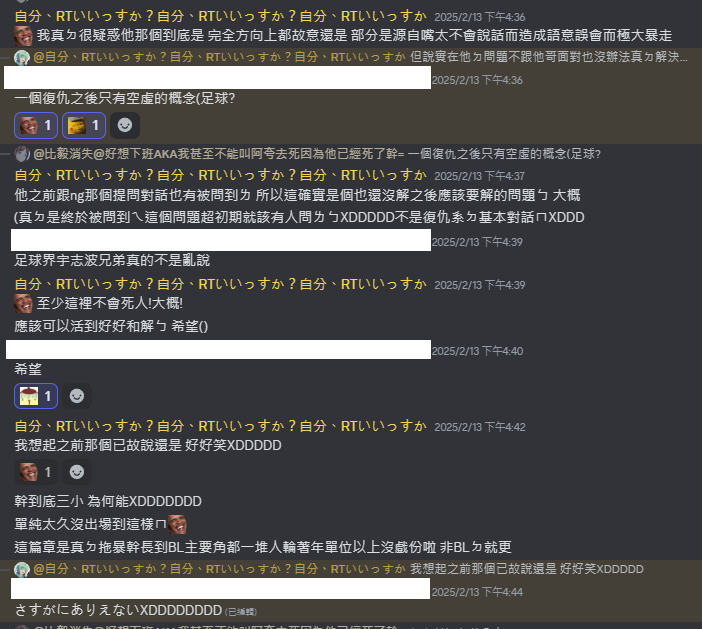This screenshot has width=702, height=629.
Task: Add a reaction to the 足球 message
Action: click(x=125, y=125)
